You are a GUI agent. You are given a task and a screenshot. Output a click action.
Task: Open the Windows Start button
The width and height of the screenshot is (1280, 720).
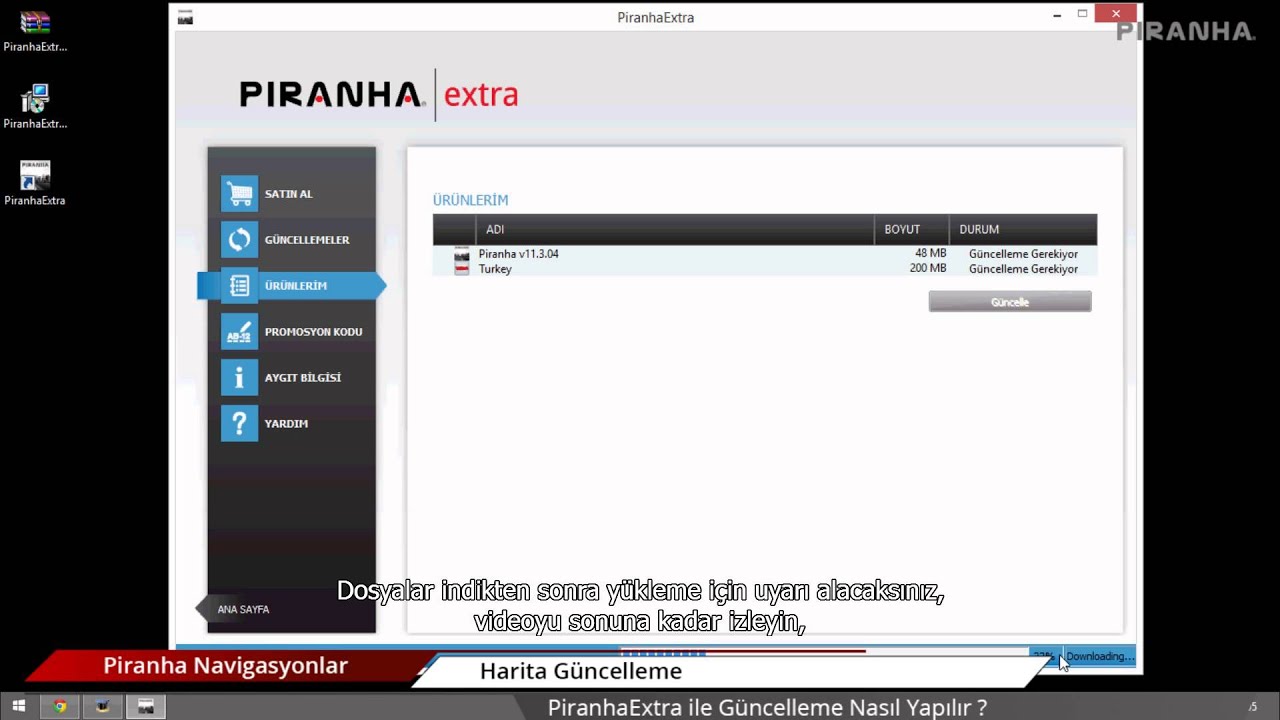[x=19, y=707]
